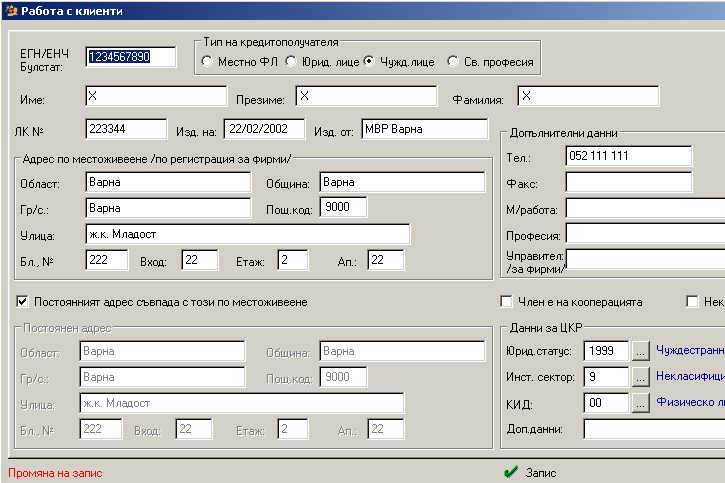Image resolution: width=725 pixels, height=483 pixels.
Task: Click the disabled Постоянен адрес Улица field
Action: pos(242,403)
